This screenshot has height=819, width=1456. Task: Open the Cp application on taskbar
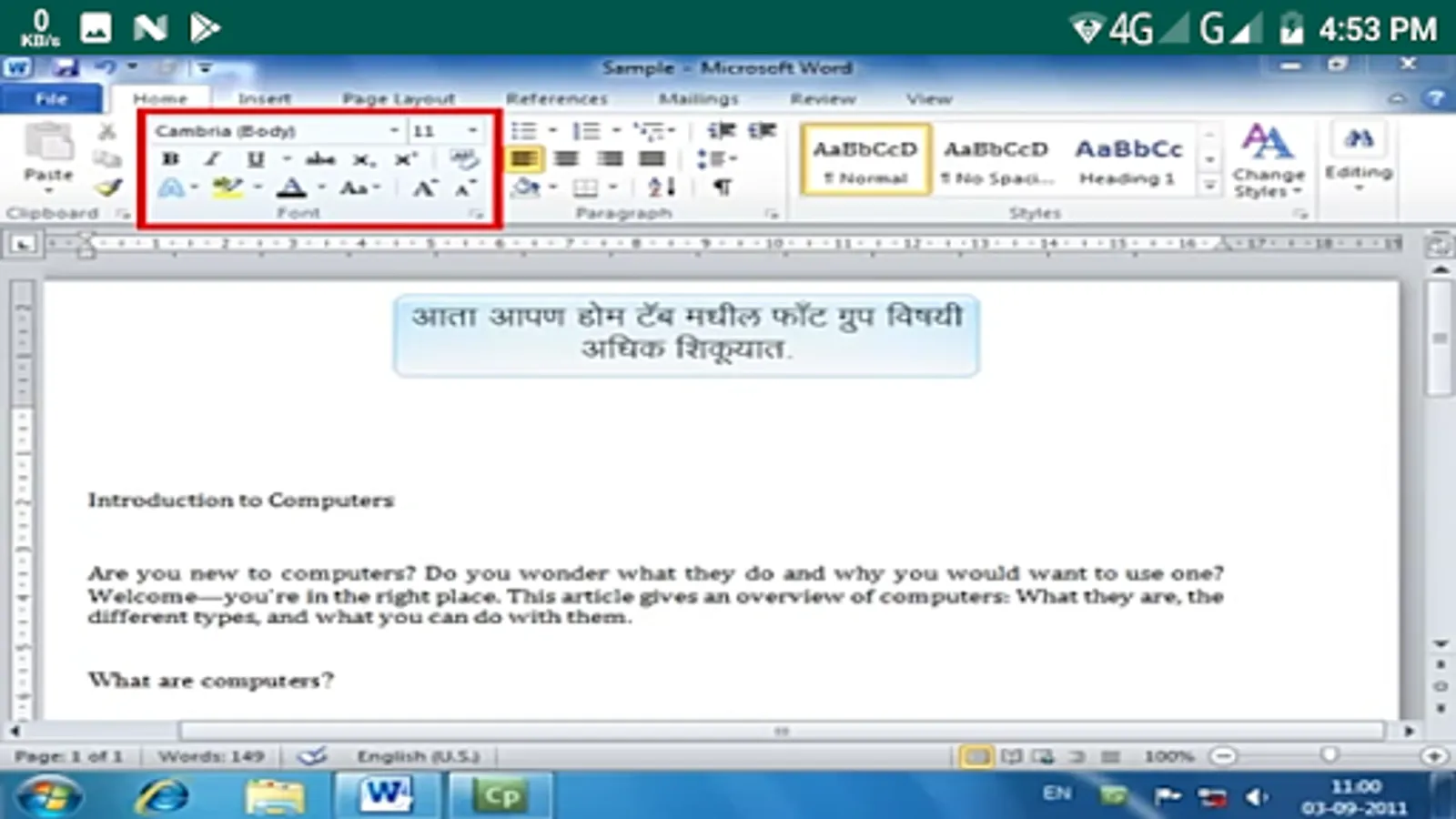500,796
